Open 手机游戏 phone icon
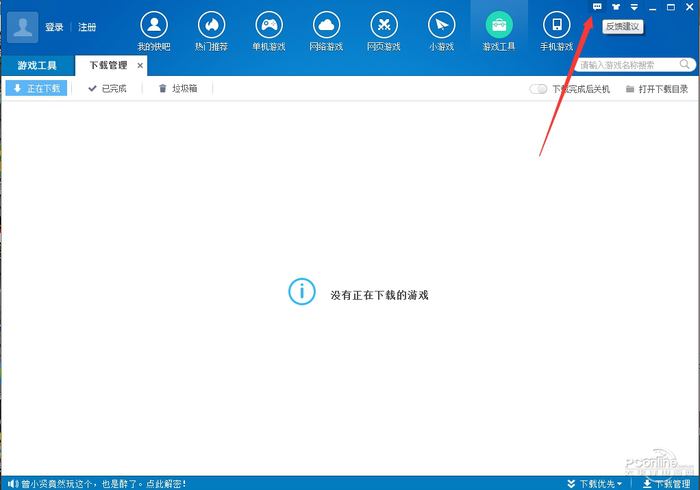The height and width of the screenshot is (490, 700). pyautogui.click(x=557, y=25)
